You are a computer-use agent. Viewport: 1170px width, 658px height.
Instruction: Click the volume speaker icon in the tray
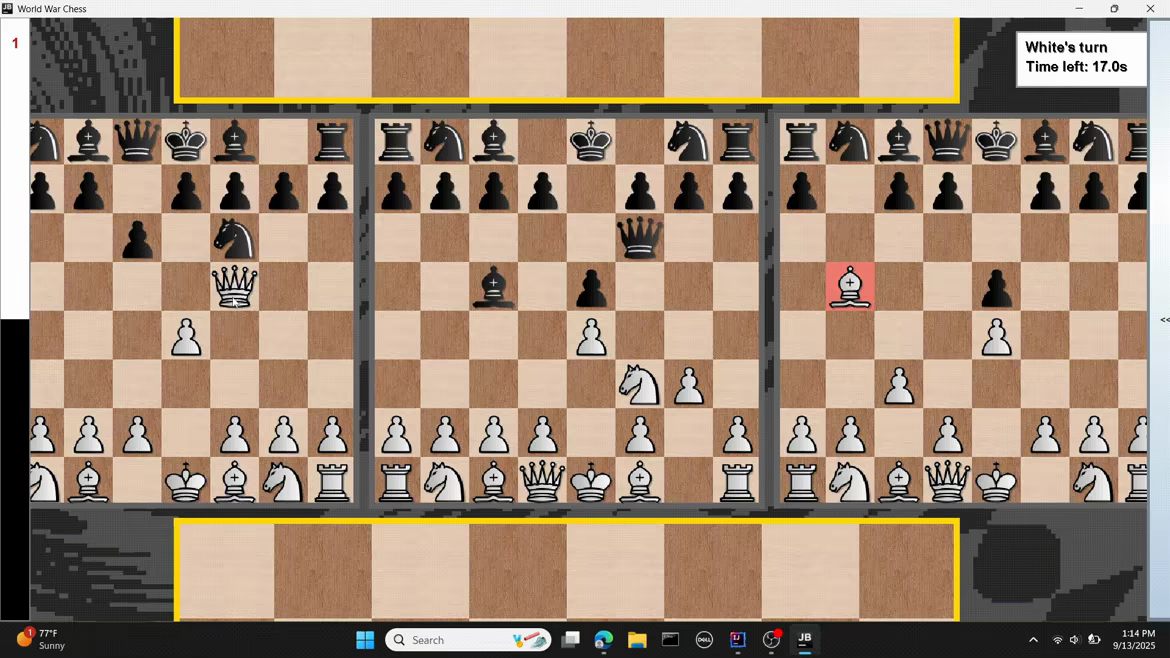point(1074,640)
